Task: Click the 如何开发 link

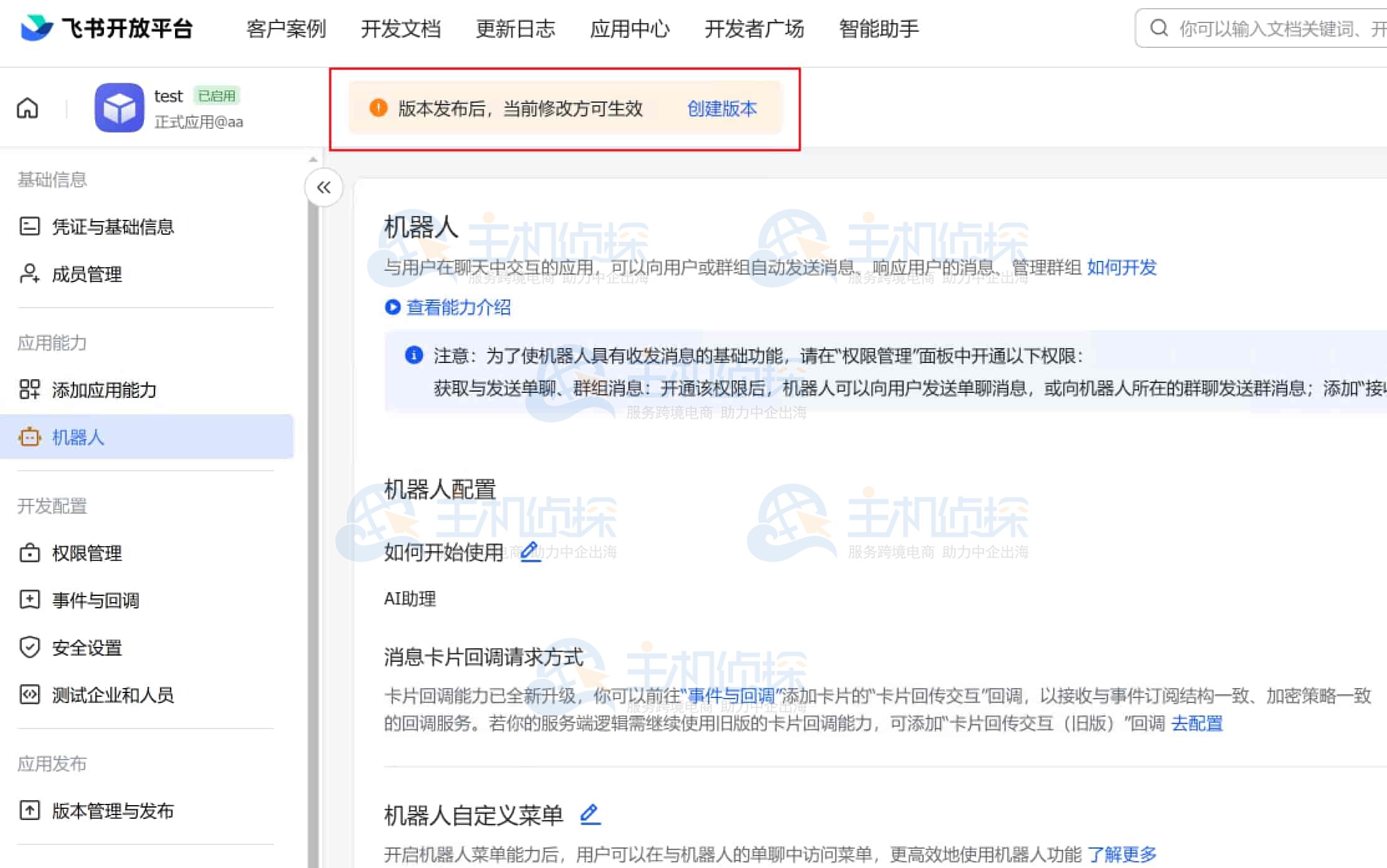Action: click(1121, 268)
